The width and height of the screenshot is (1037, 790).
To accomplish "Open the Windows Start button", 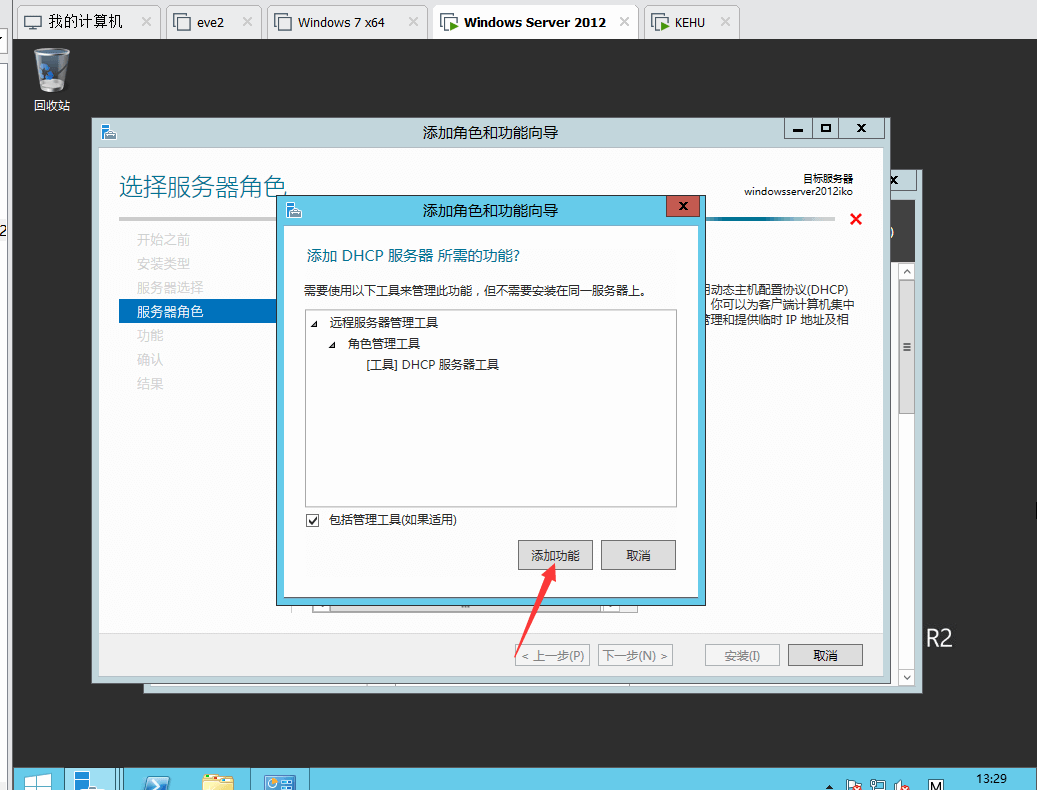I will coord(38,780).
